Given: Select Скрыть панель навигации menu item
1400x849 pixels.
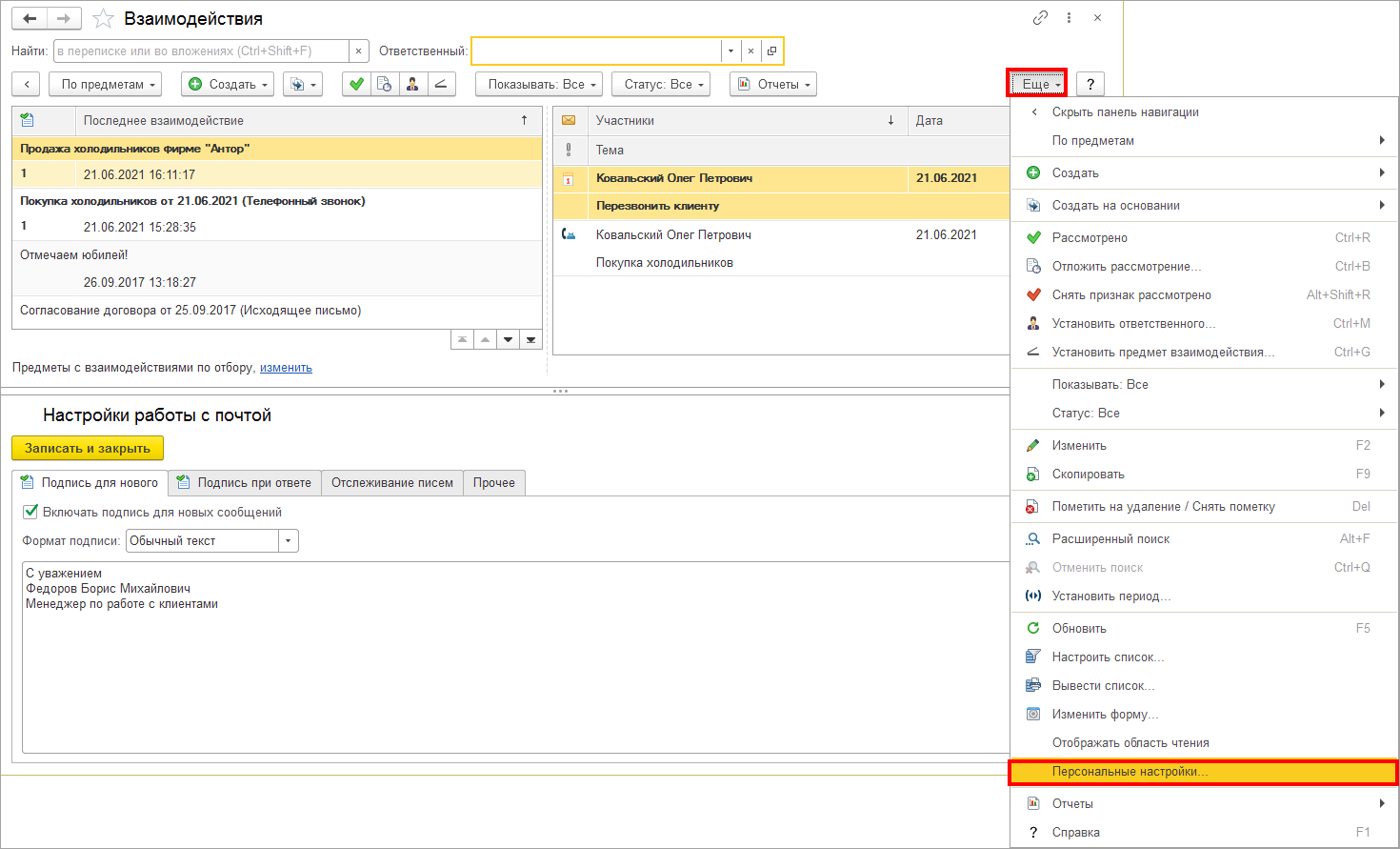Looking at the screenshot, I should 1204,112.
